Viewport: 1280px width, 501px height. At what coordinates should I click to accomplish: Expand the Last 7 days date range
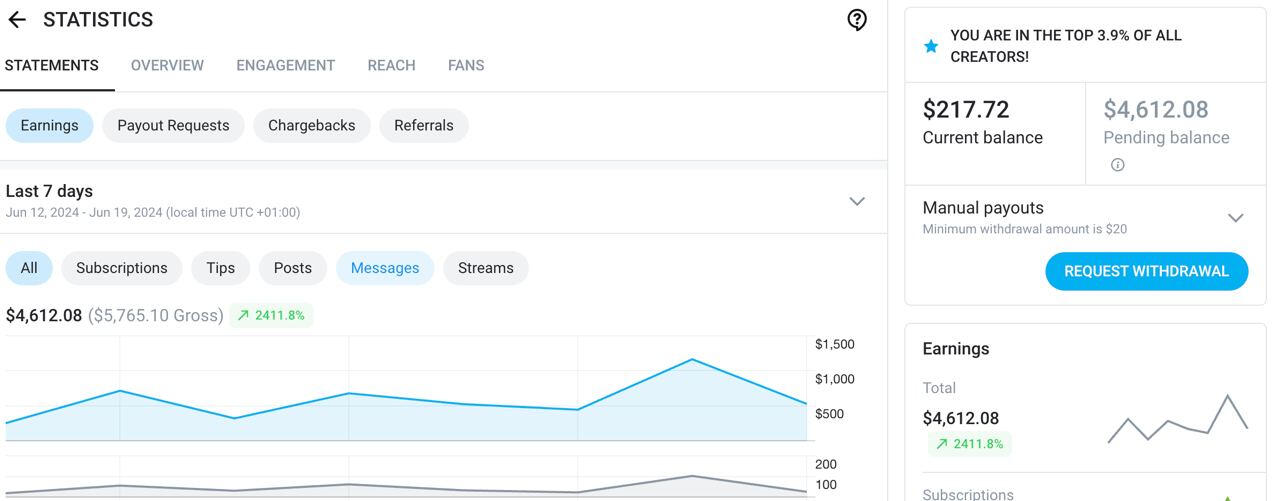point(856,201)
